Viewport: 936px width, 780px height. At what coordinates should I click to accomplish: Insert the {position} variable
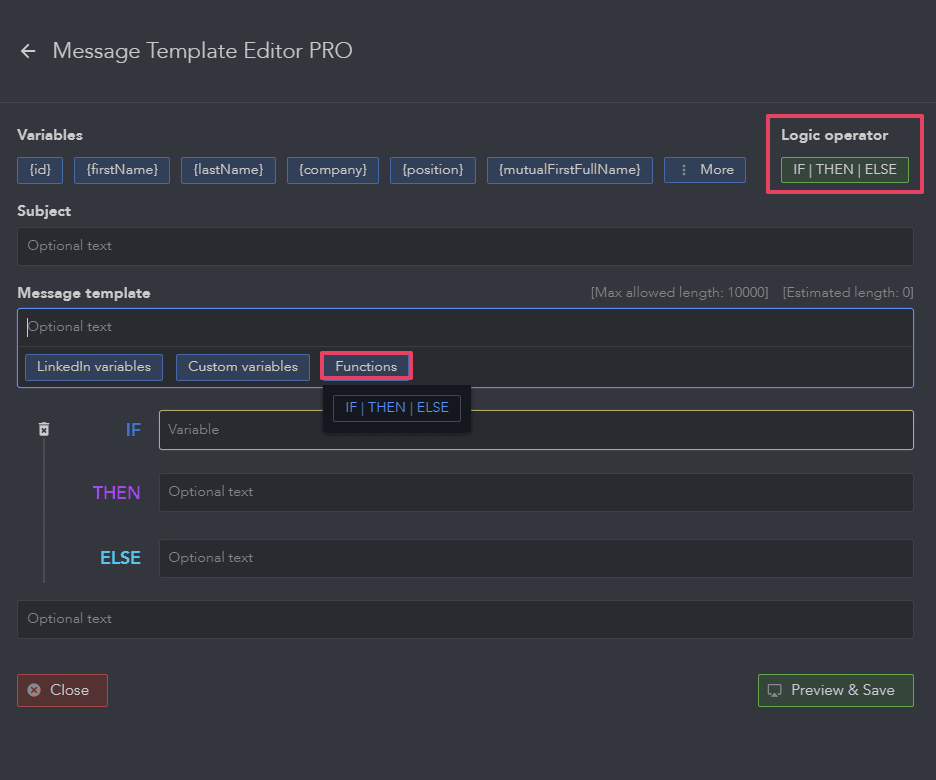point(433,170)
